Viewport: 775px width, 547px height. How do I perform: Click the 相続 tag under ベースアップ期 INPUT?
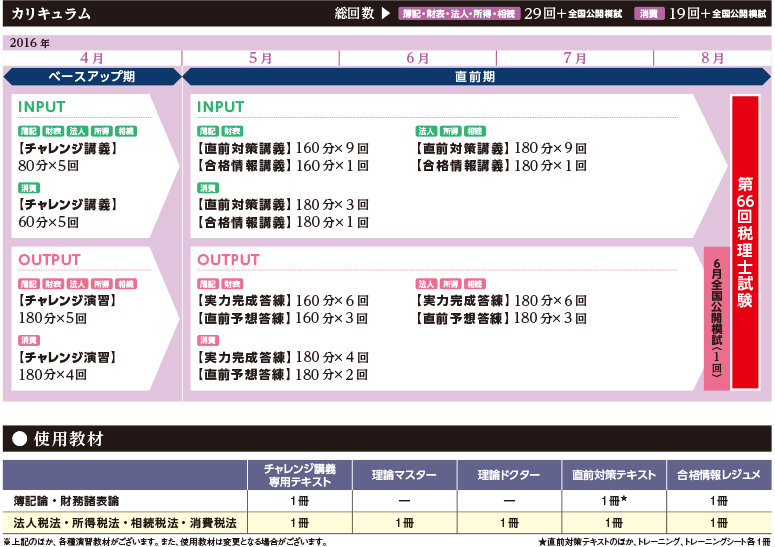click(125, 131)
